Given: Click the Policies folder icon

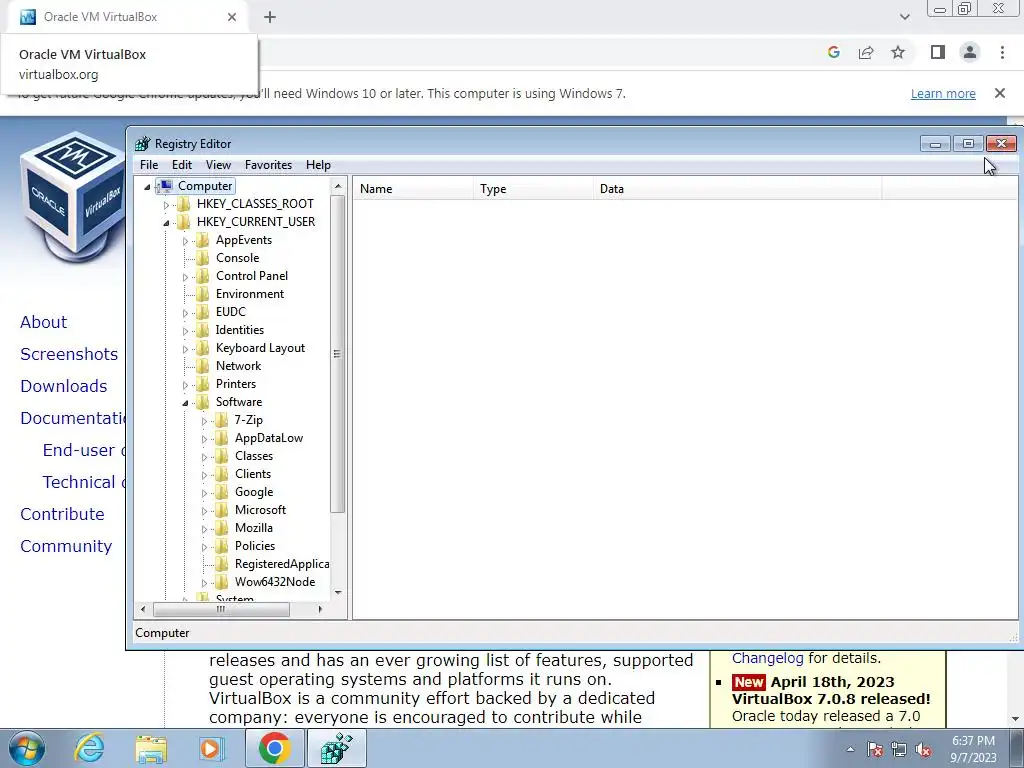Looking at the screenshot, I should [x=222, y=545].
